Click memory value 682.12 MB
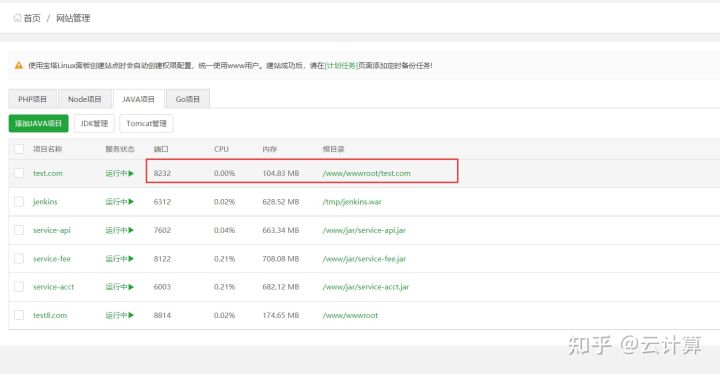Screen dimensions: 720x374 (281, 287)
